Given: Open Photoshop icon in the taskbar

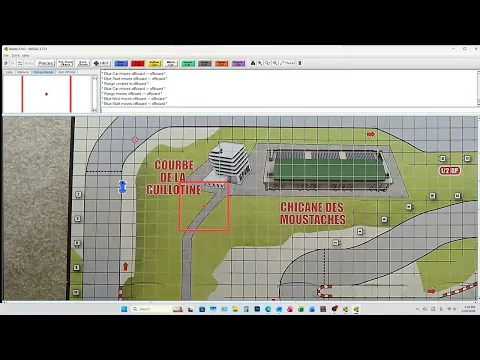Looking at the screenshot, I should click(x=257, y=309).
